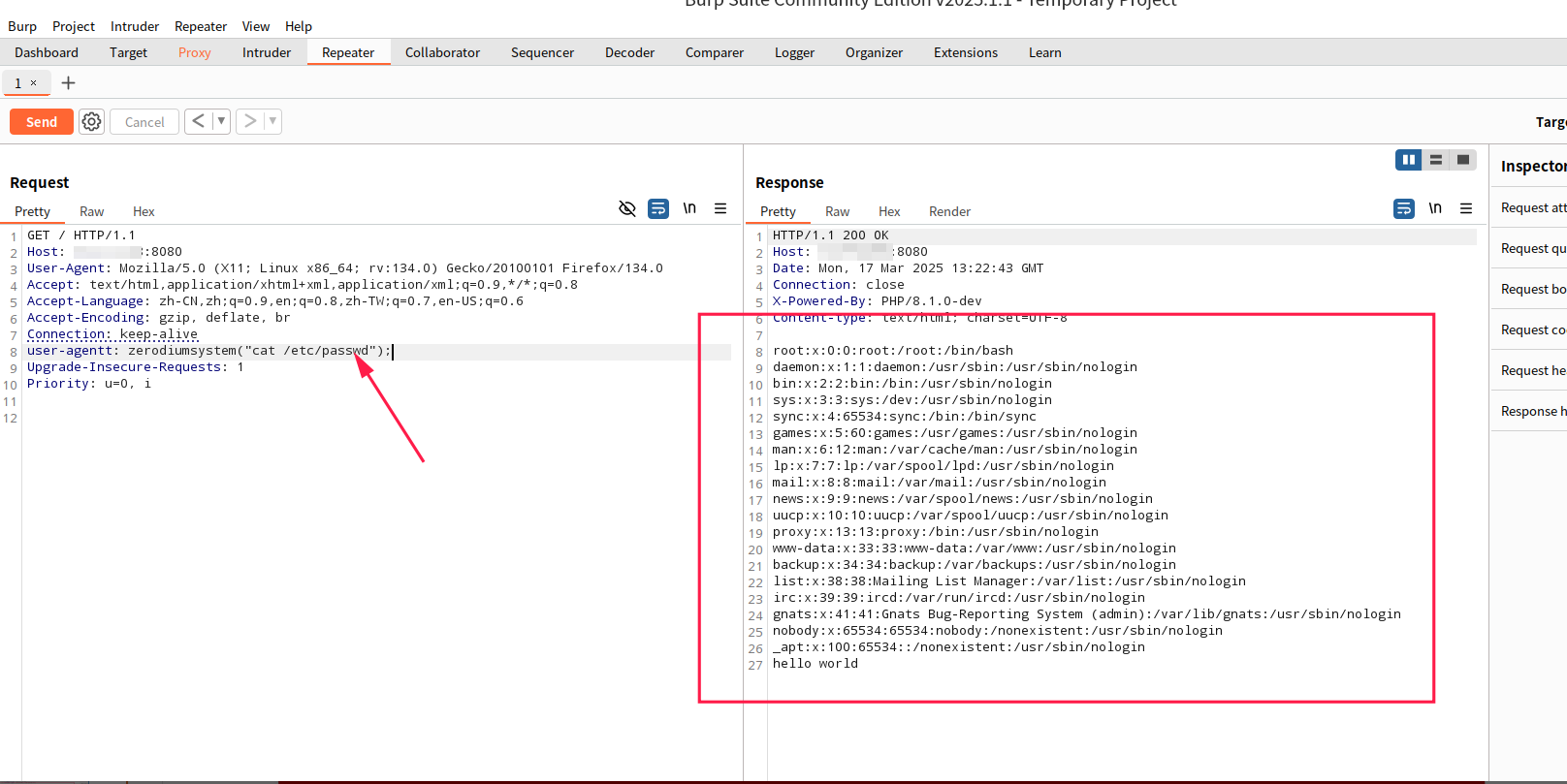1567x784 pixels.
Task: Click X-Powered-By PHP/8.1.0-dev header
Action: pos(877,301)
